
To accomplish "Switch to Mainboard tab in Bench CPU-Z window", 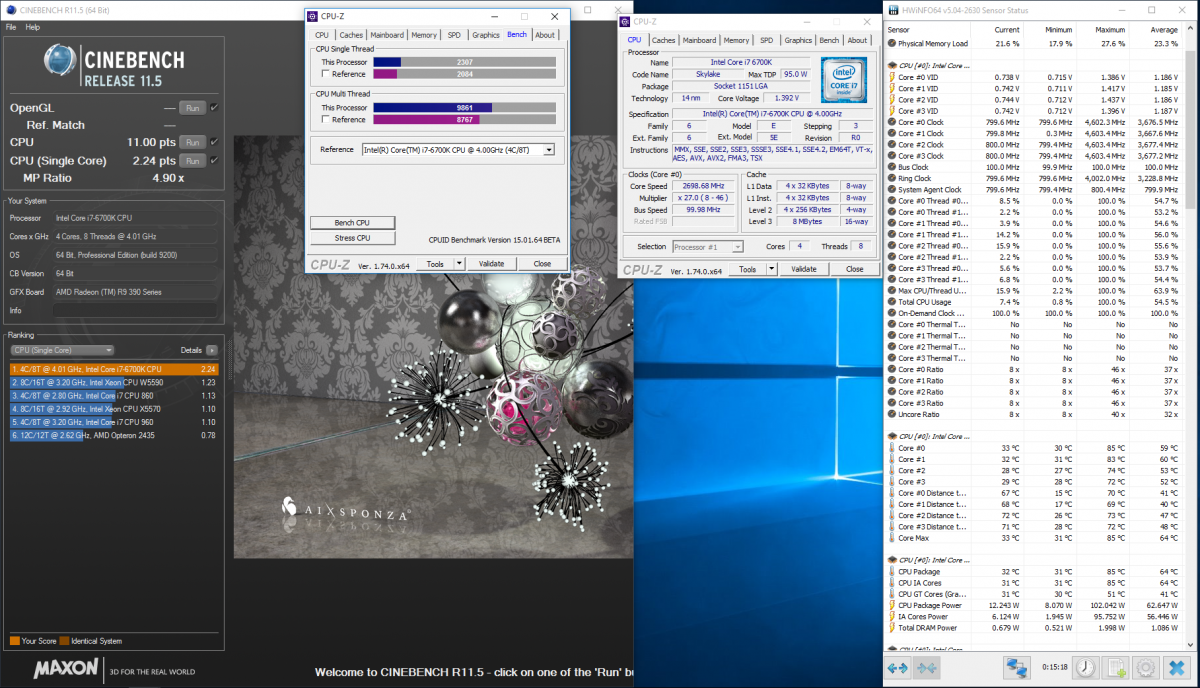I will point(387,35).
